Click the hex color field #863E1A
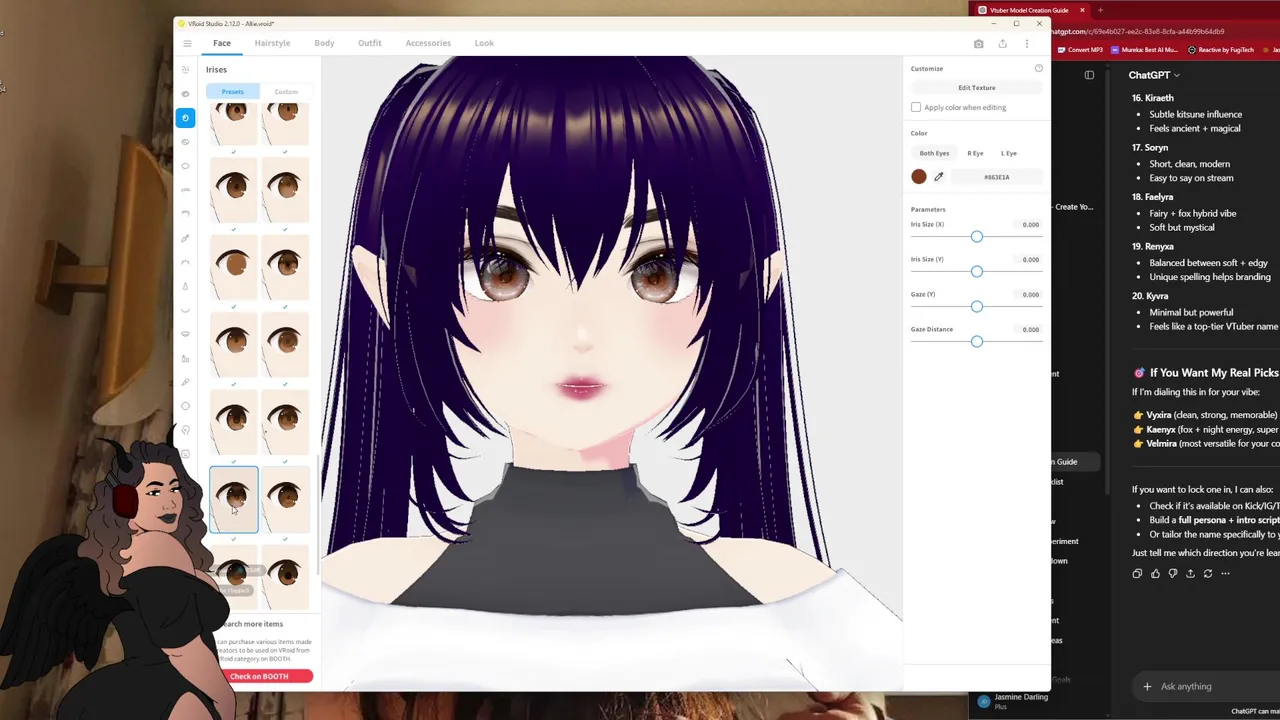The image size is (1280, 720). pyautogui.click(x=996, y=177)
